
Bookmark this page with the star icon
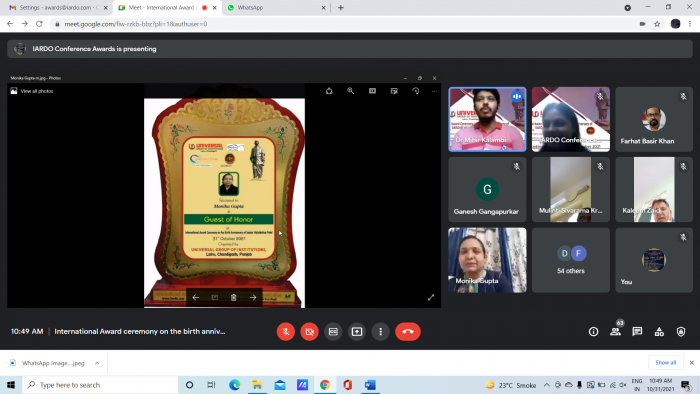[657, 24]
